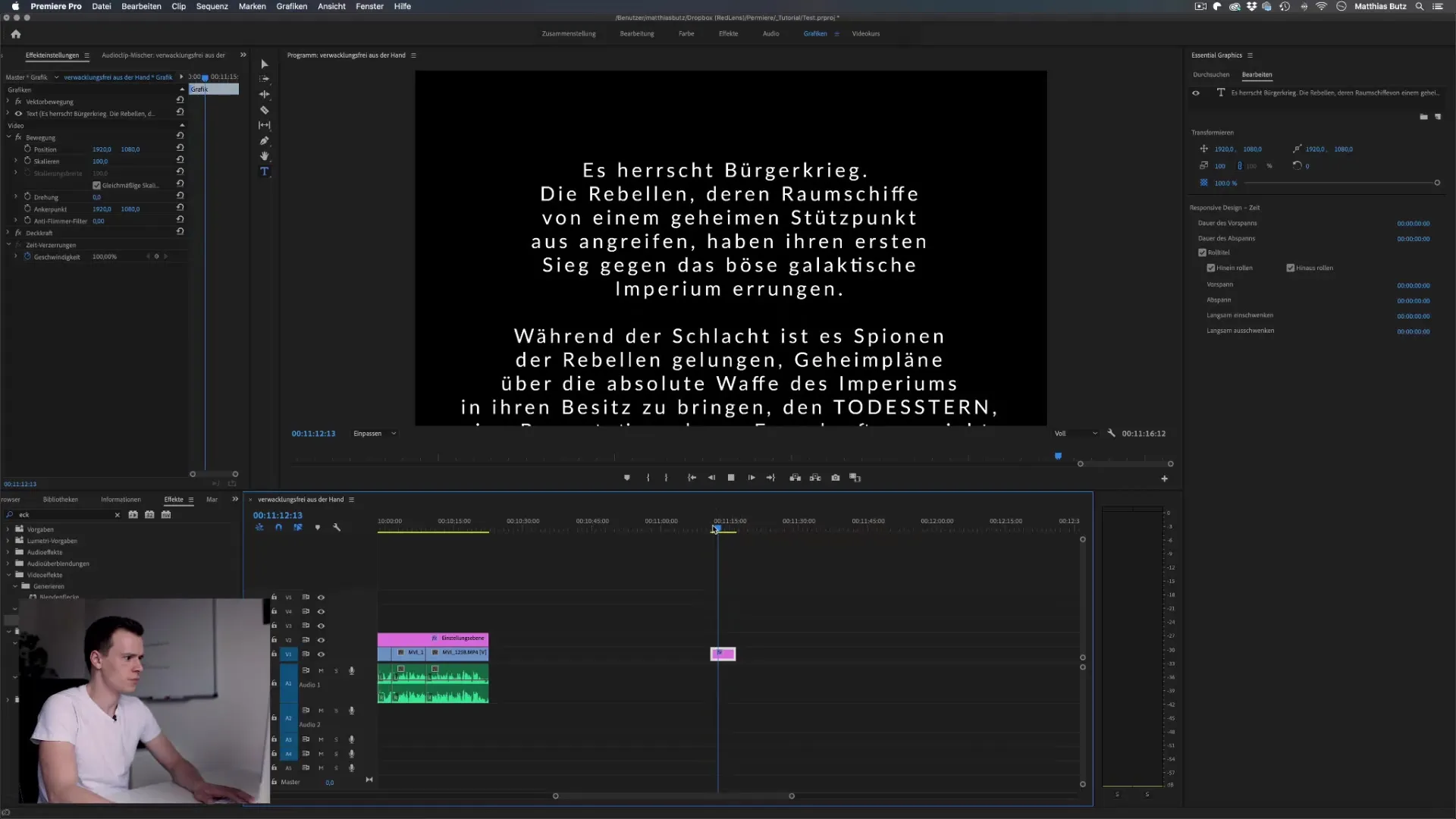1456x819 pixels.
Task: Reset the Deckkraft effect
Action: coord(180,231)
